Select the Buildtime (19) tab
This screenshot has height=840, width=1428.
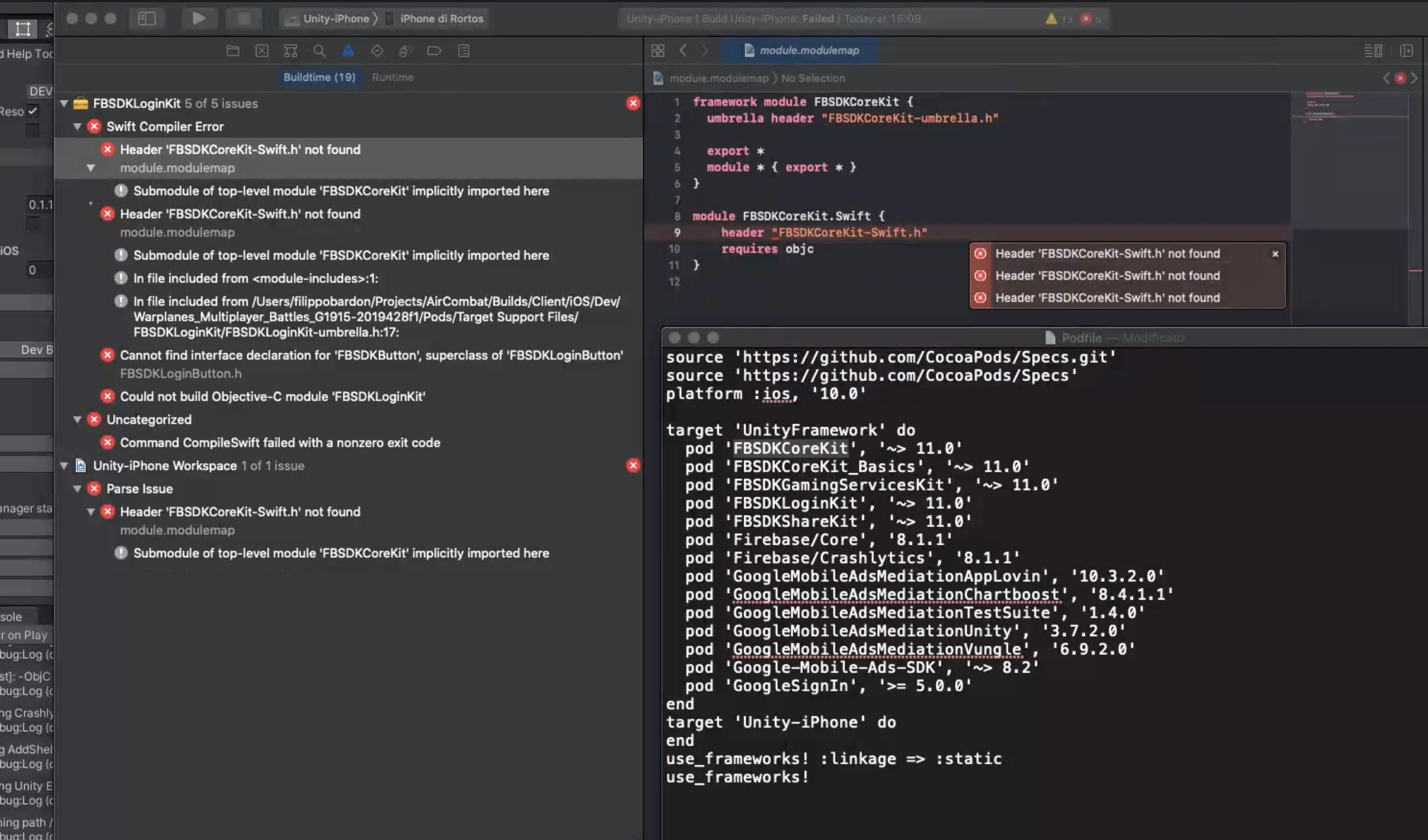click(319, 77)
